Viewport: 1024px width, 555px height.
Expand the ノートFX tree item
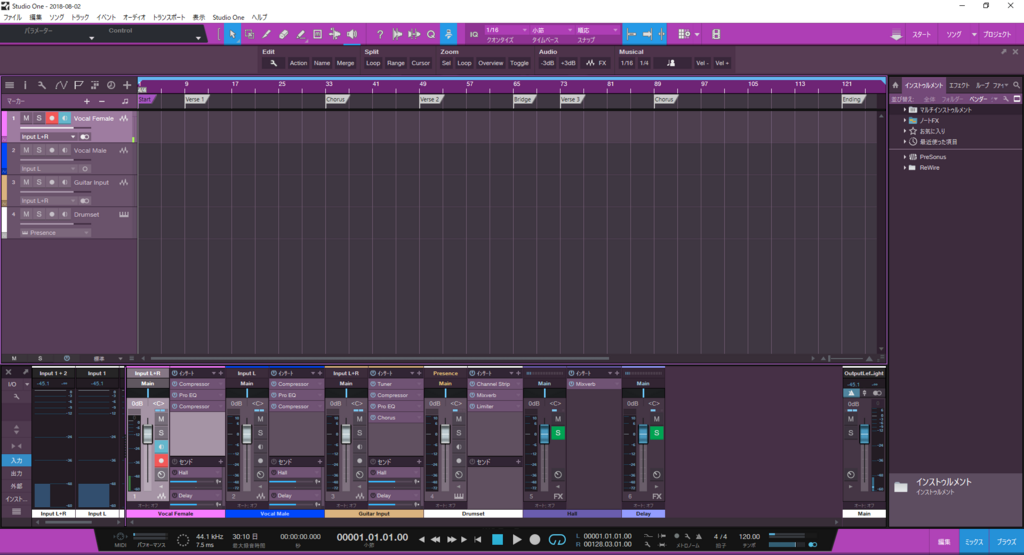coord(904,120)
